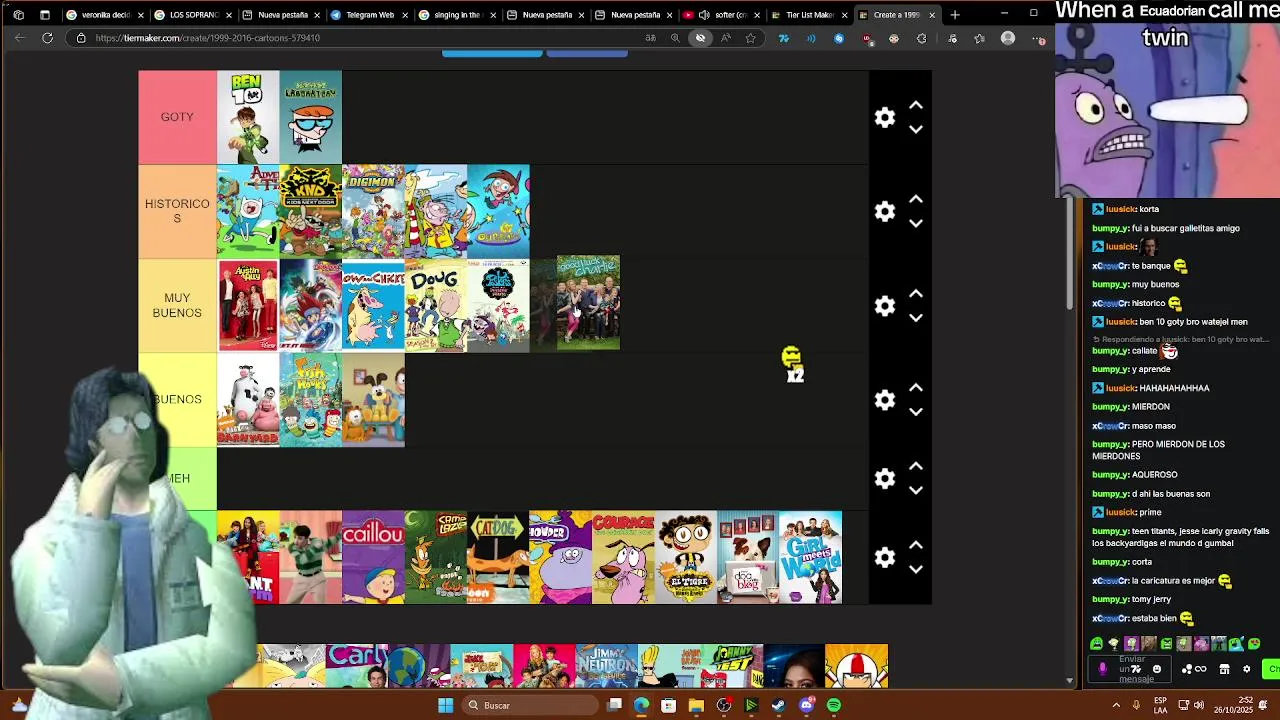
Task: Select the Ben 10 thumbnail in GOTY
Action: (x=248, y=117)
